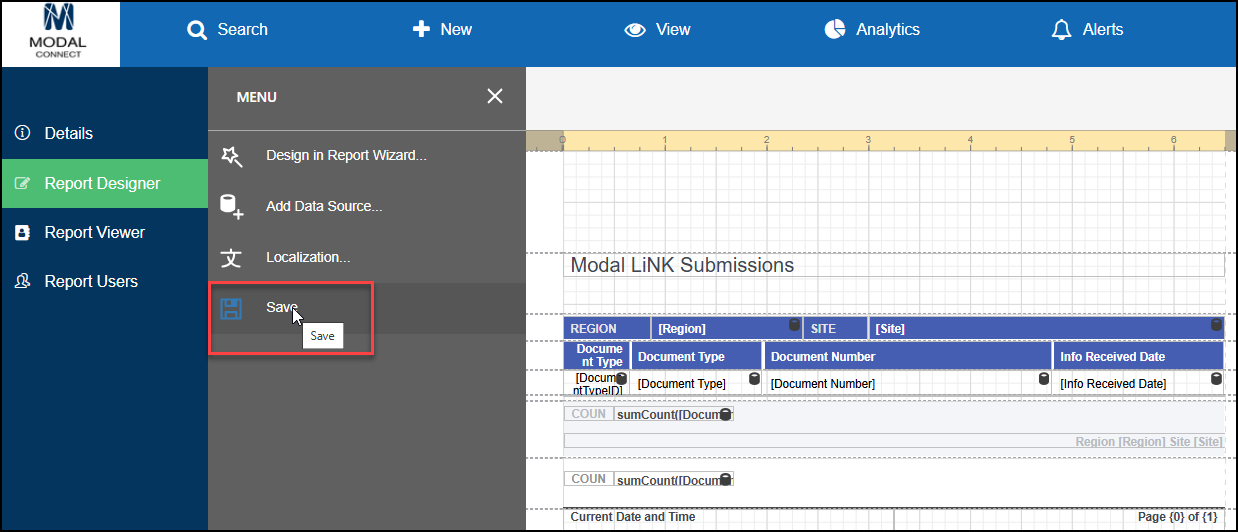Select the Modal LiNK Submissions title label
This screenshot has width=1238, height=532.
893,265
